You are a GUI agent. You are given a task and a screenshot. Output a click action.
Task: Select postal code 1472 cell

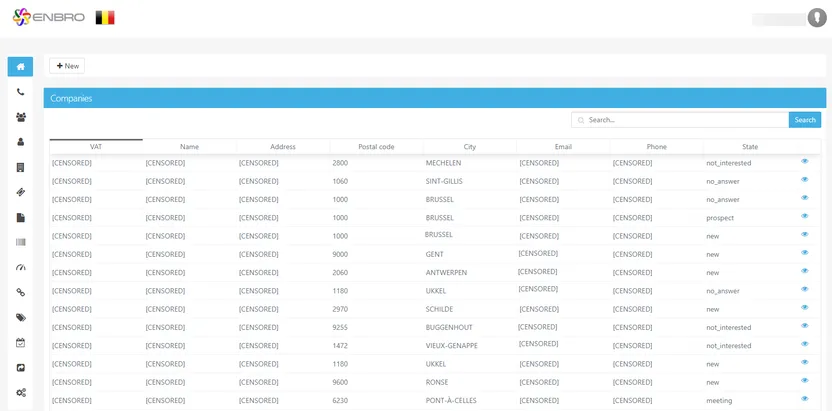coord(340,346)
